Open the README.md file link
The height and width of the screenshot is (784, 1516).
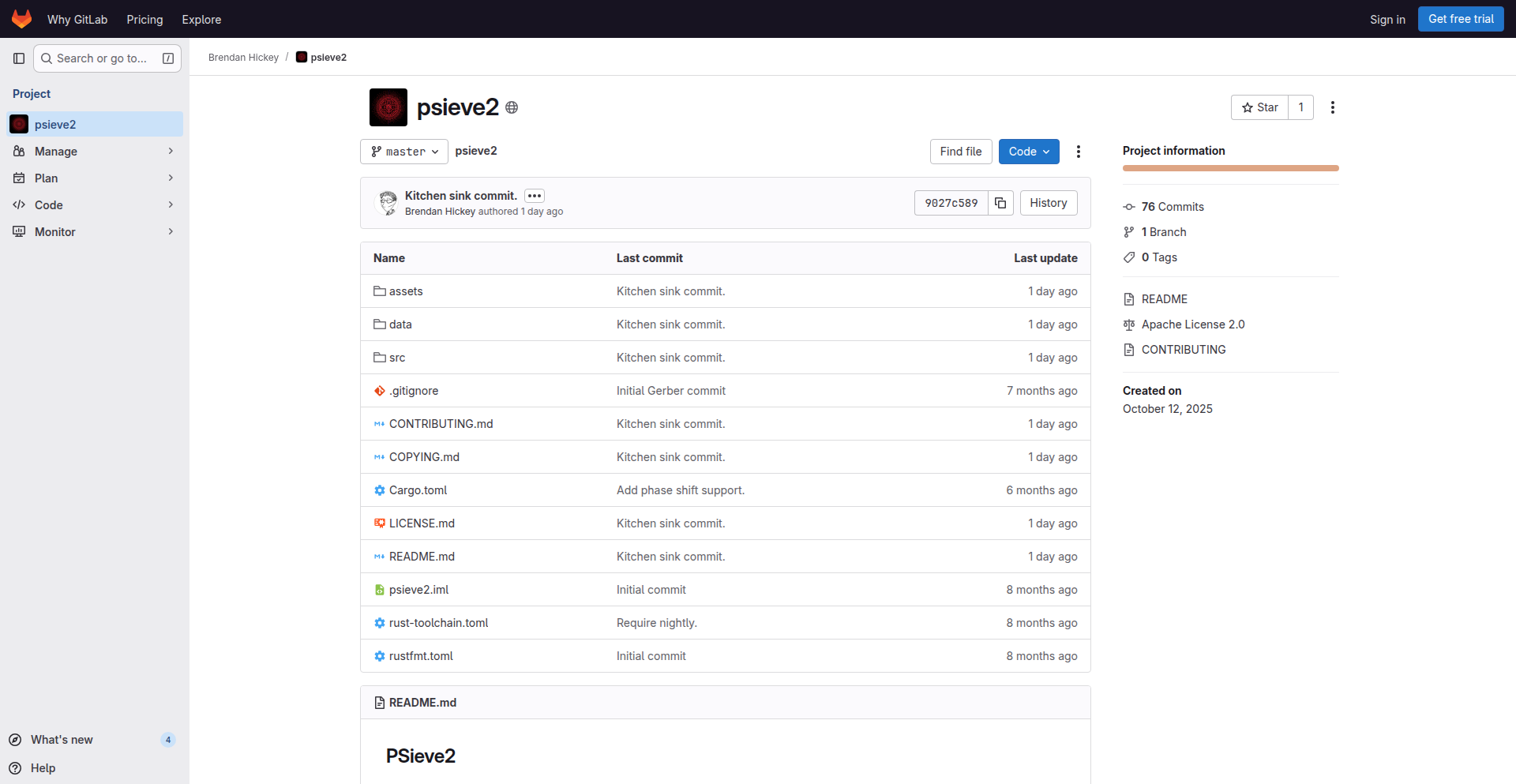point(422,557)
